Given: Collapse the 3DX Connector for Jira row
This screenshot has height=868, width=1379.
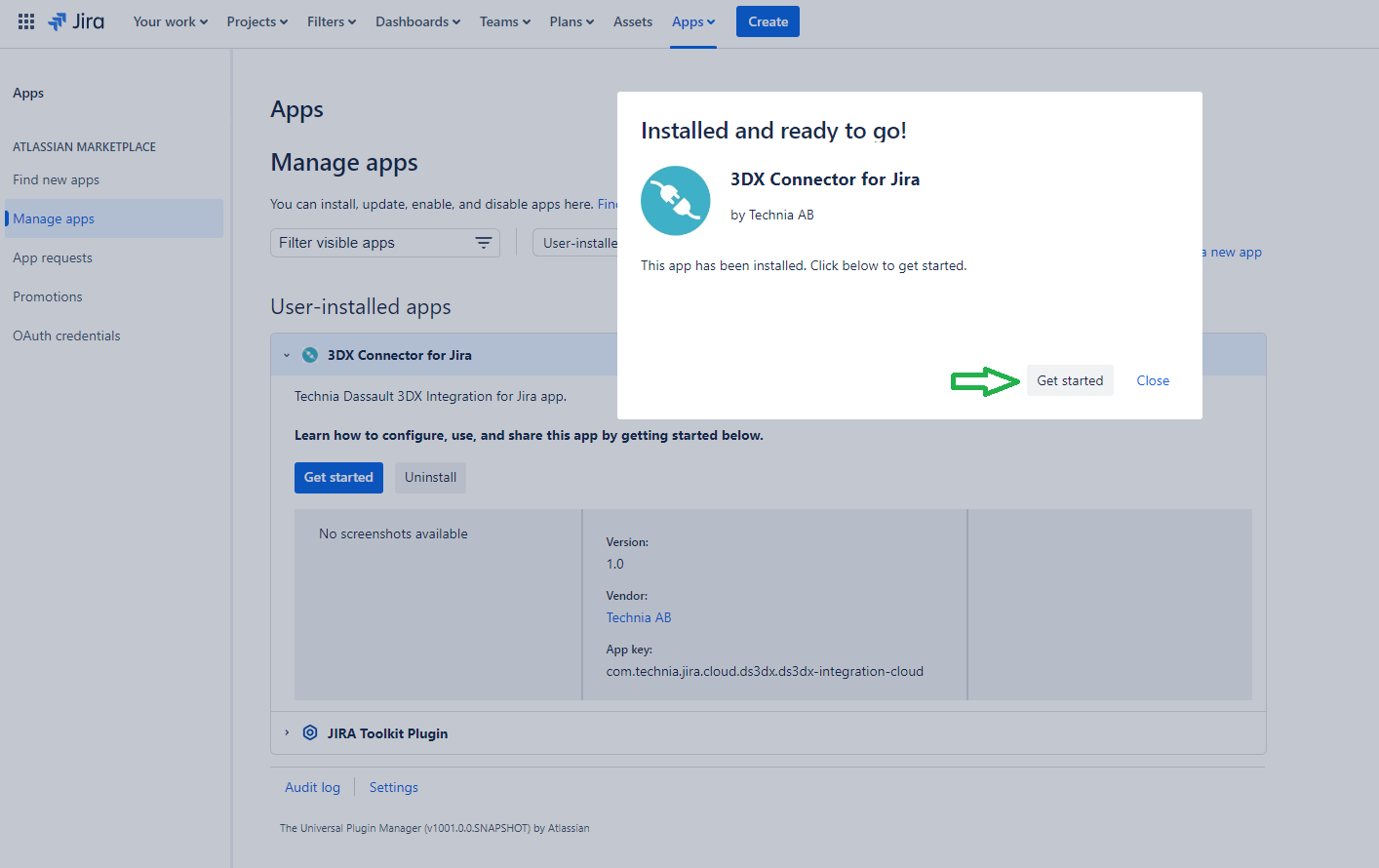Looking at the screenshot, I should point(287,355).
